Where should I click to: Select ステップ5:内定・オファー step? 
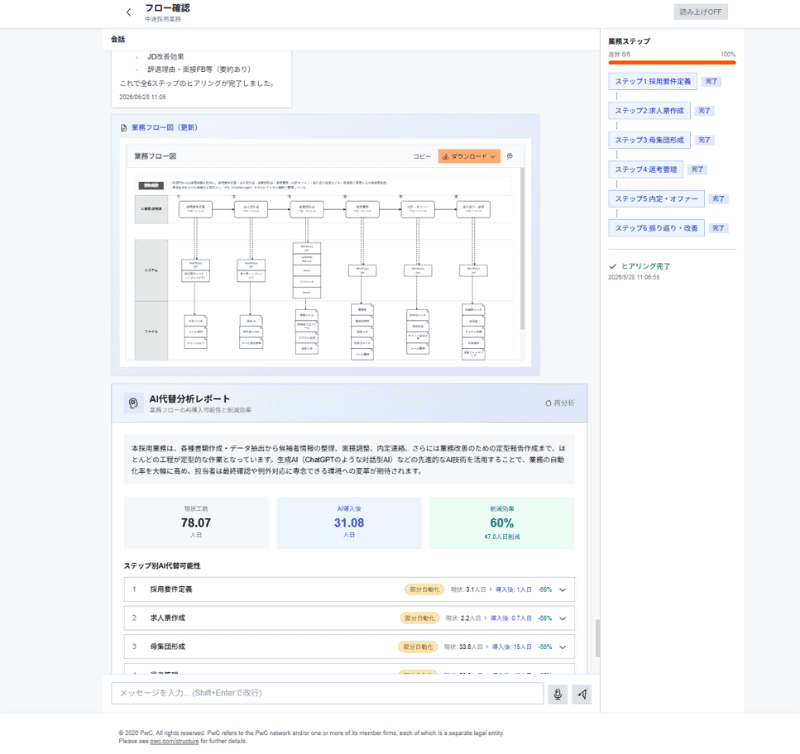(x=656, y=199)
